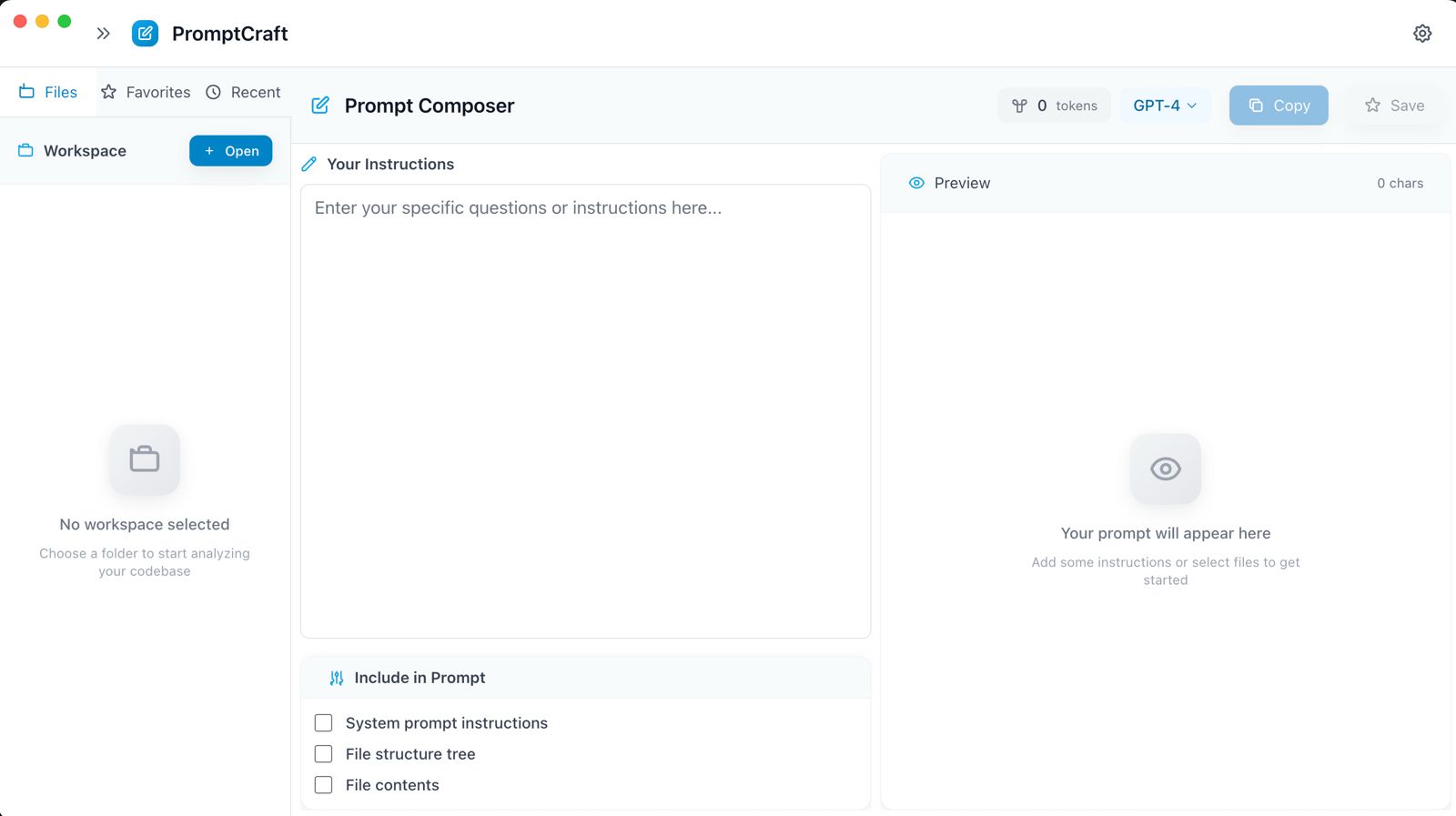Open the settings gear icon
Image resolution: width=1456 pixels, height=816 pixels.
click(1422, 34)
